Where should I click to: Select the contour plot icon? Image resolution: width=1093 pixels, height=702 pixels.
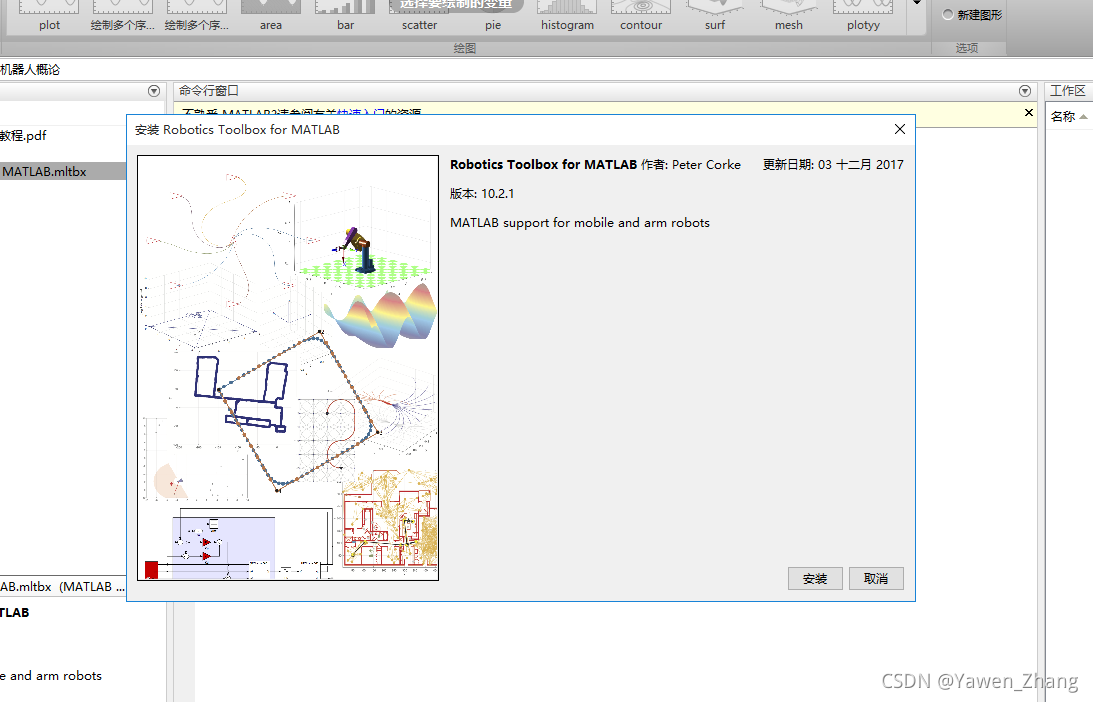point(641,16)
